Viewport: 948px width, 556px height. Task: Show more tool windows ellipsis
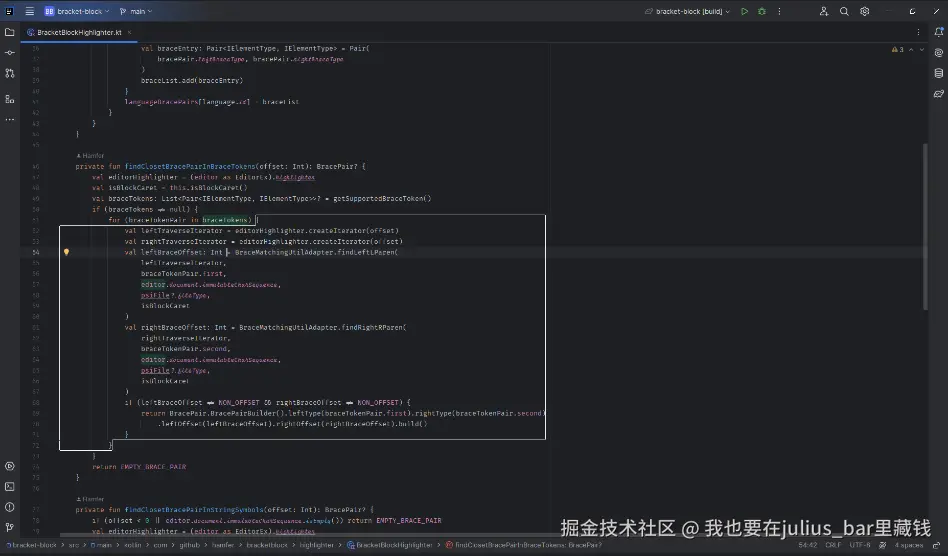click(10, 120)
